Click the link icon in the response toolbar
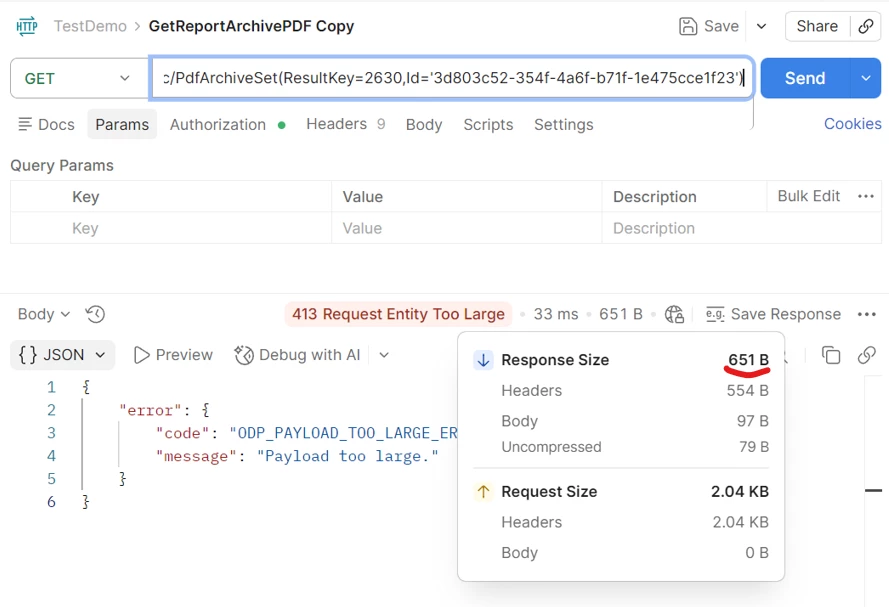889x607 pixels. [x=866, y=355]
